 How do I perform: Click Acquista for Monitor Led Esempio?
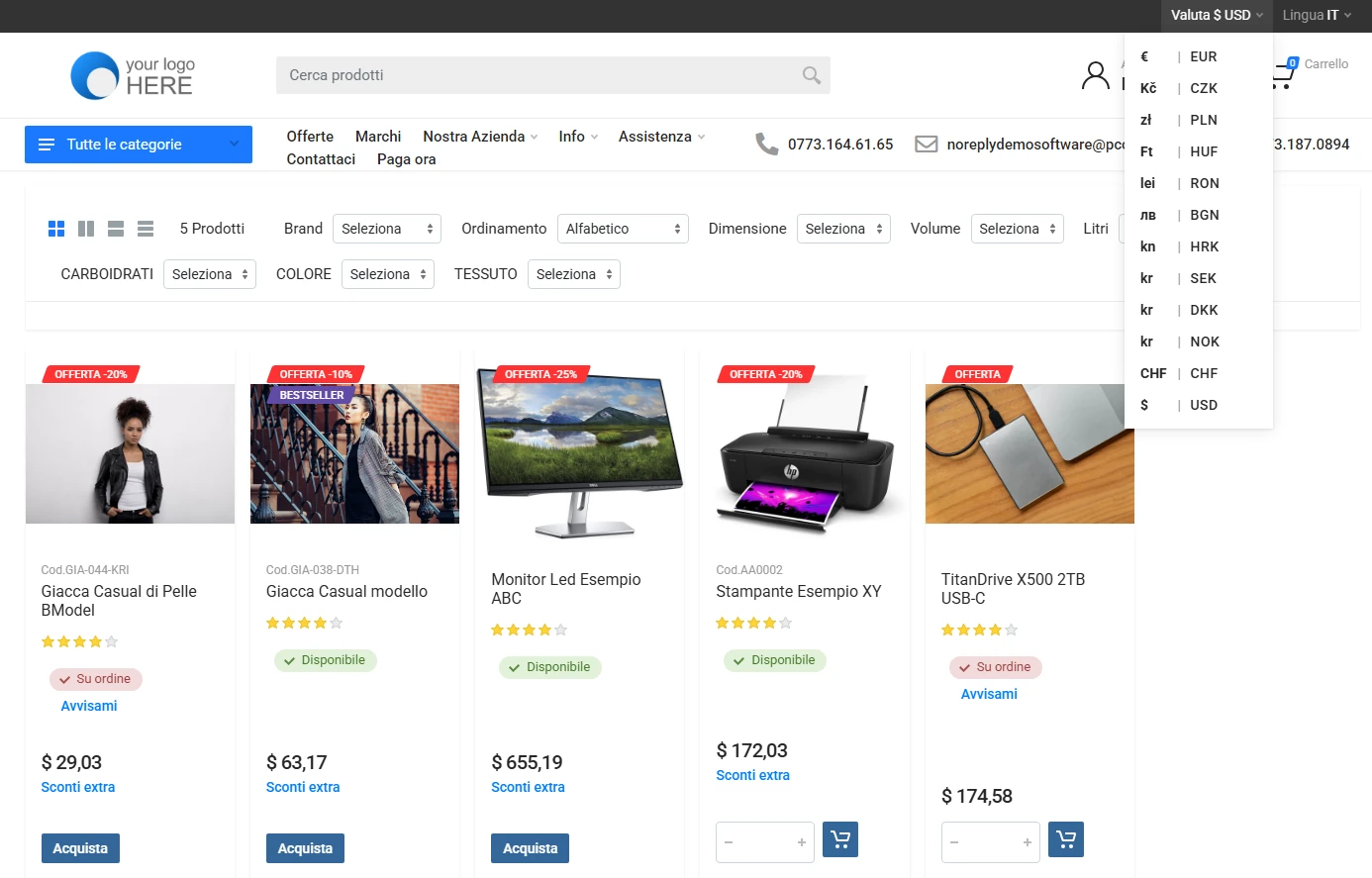coord(530,848)
